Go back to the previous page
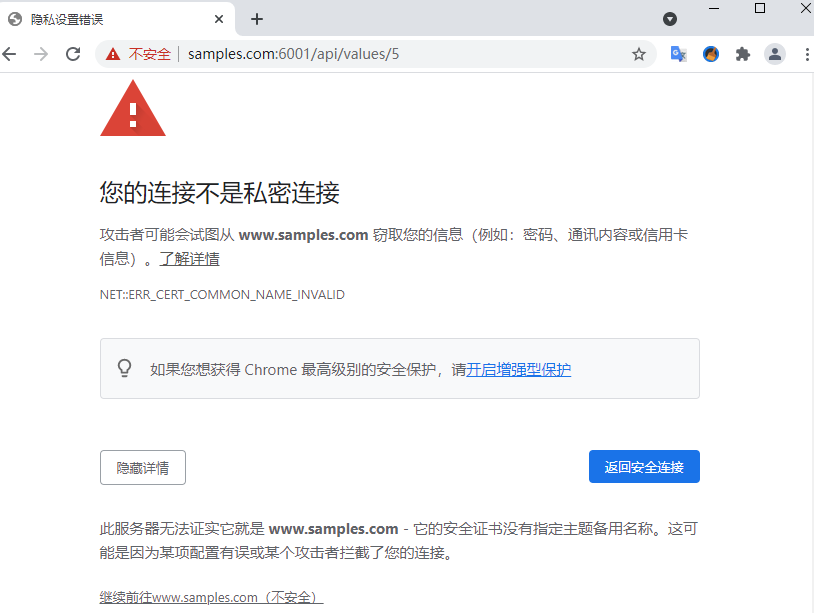 point(9,54)
